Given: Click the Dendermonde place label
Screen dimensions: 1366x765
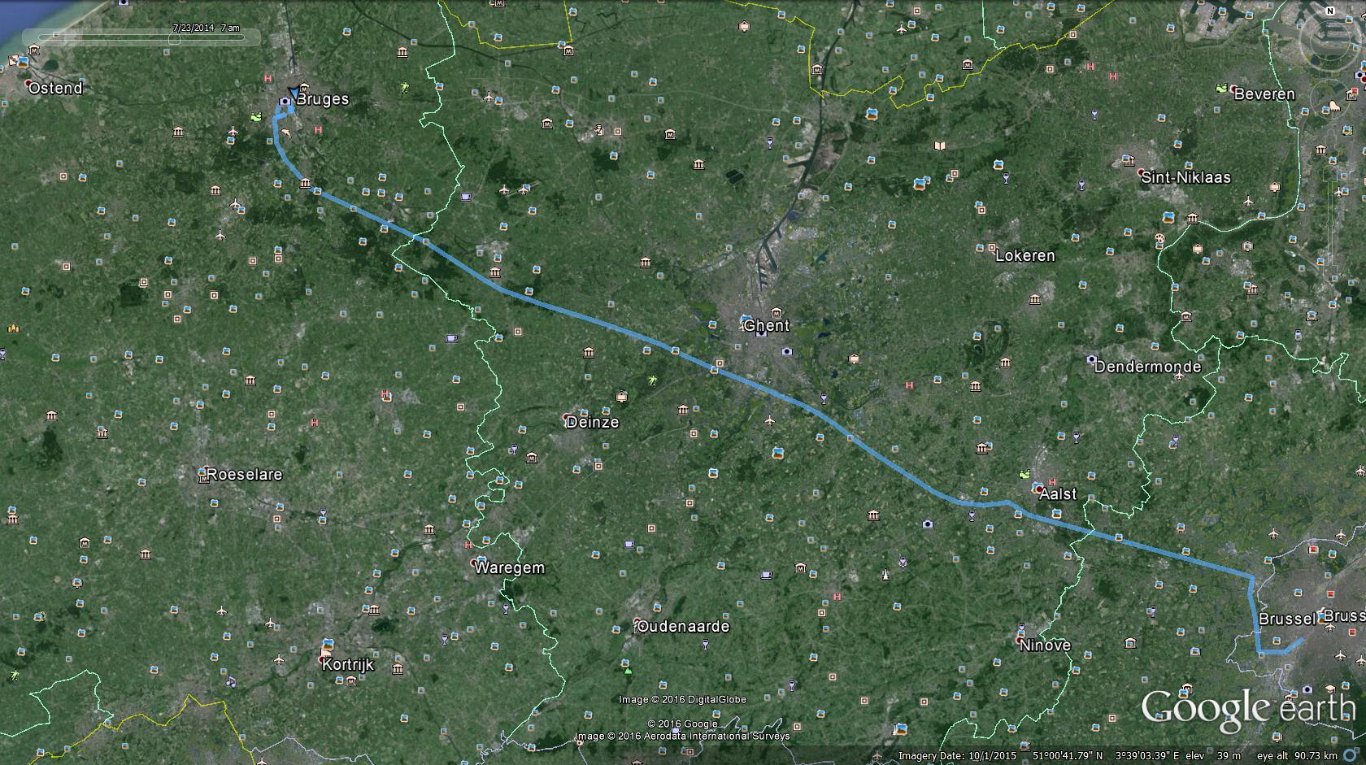Looking at the screenshot, I should point(1148,367).
